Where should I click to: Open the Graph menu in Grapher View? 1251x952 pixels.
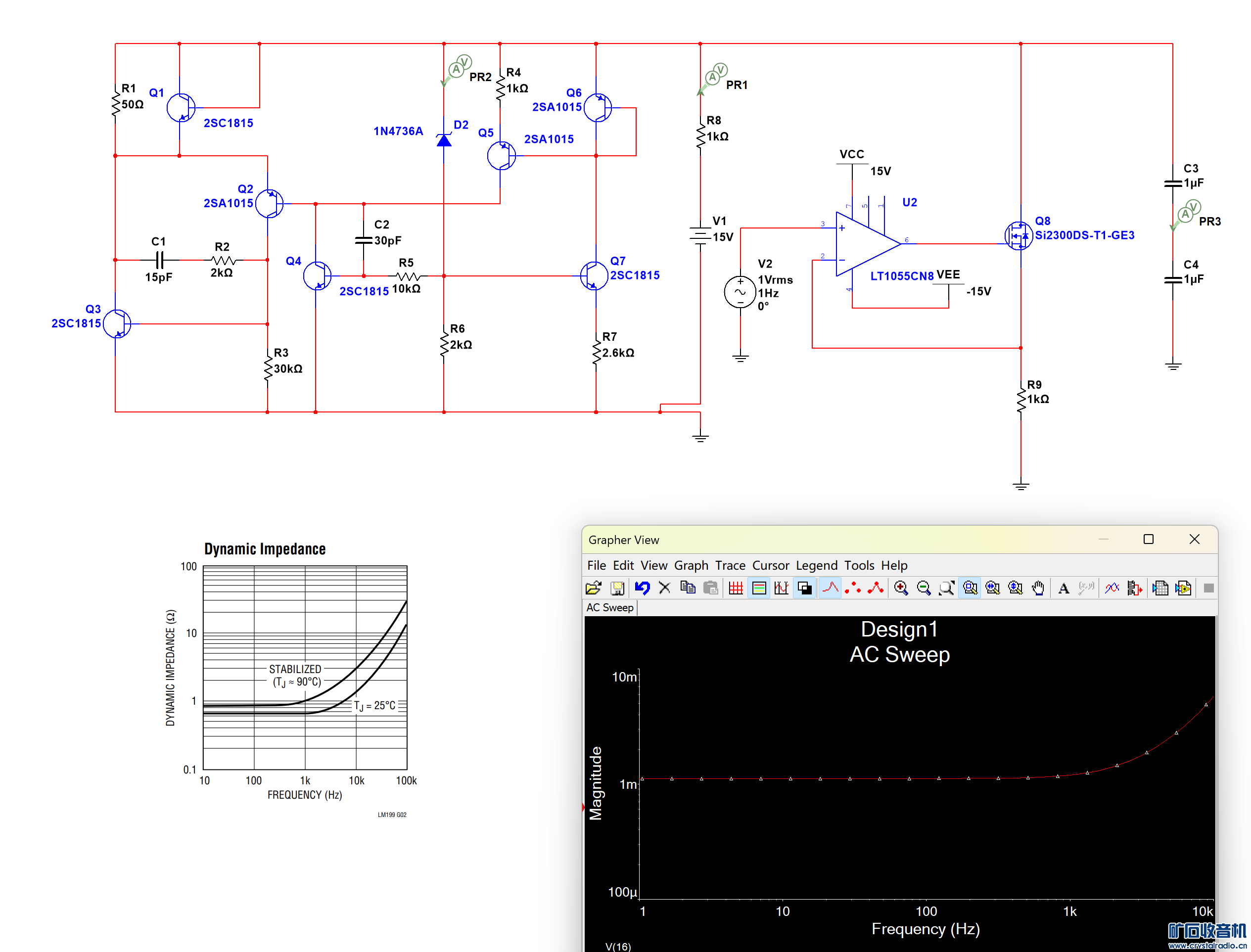click(x=691, y=565)
